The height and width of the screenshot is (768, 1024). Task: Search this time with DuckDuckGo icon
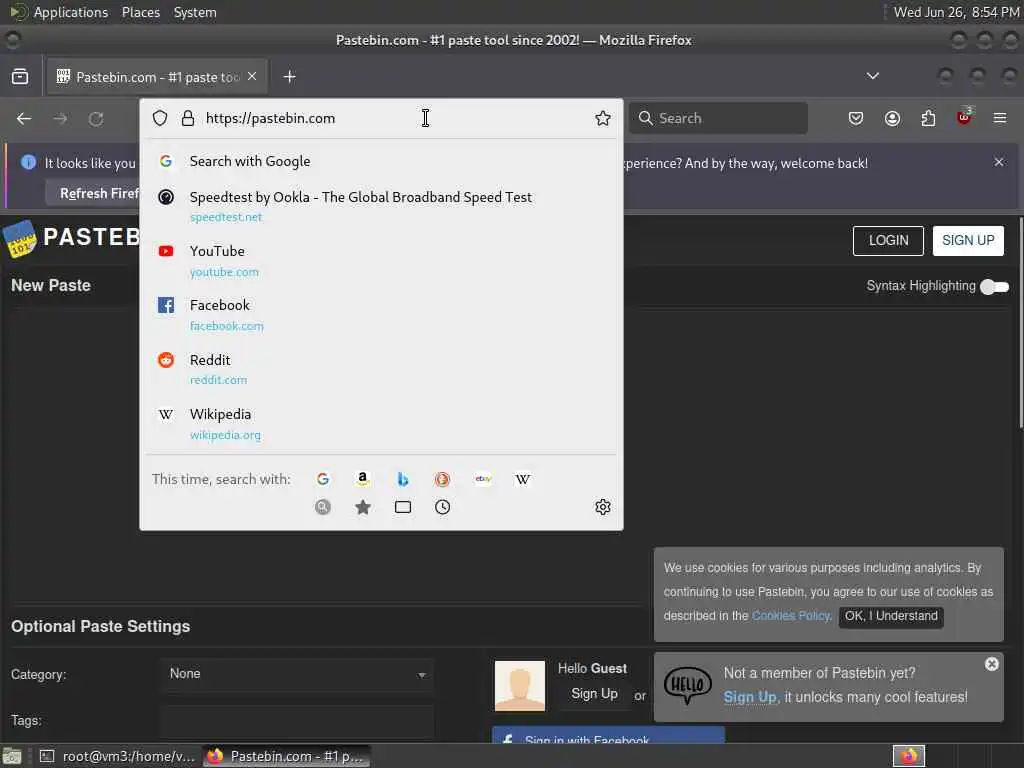tap(442, 479)
